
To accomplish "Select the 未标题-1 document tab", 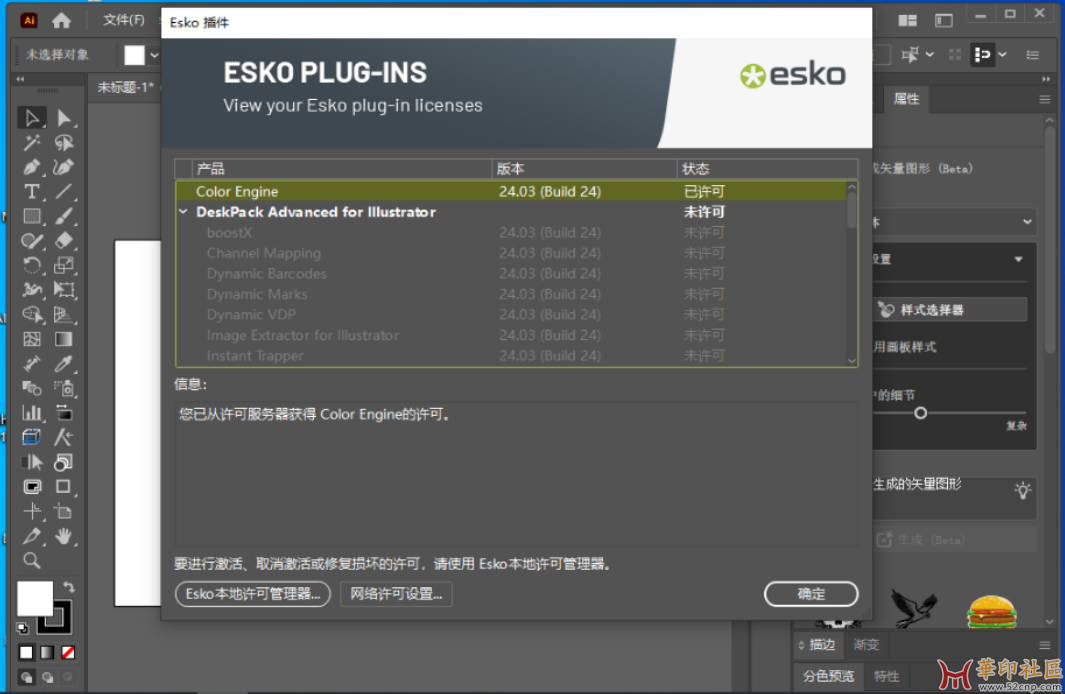I will tap(125, 87).
